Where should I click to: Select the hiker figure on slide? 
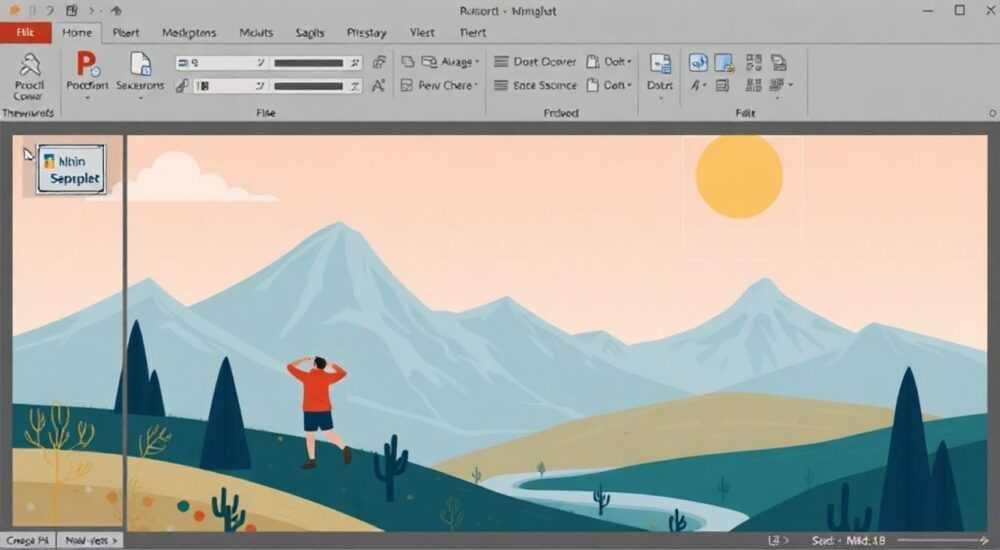[319, 412]
